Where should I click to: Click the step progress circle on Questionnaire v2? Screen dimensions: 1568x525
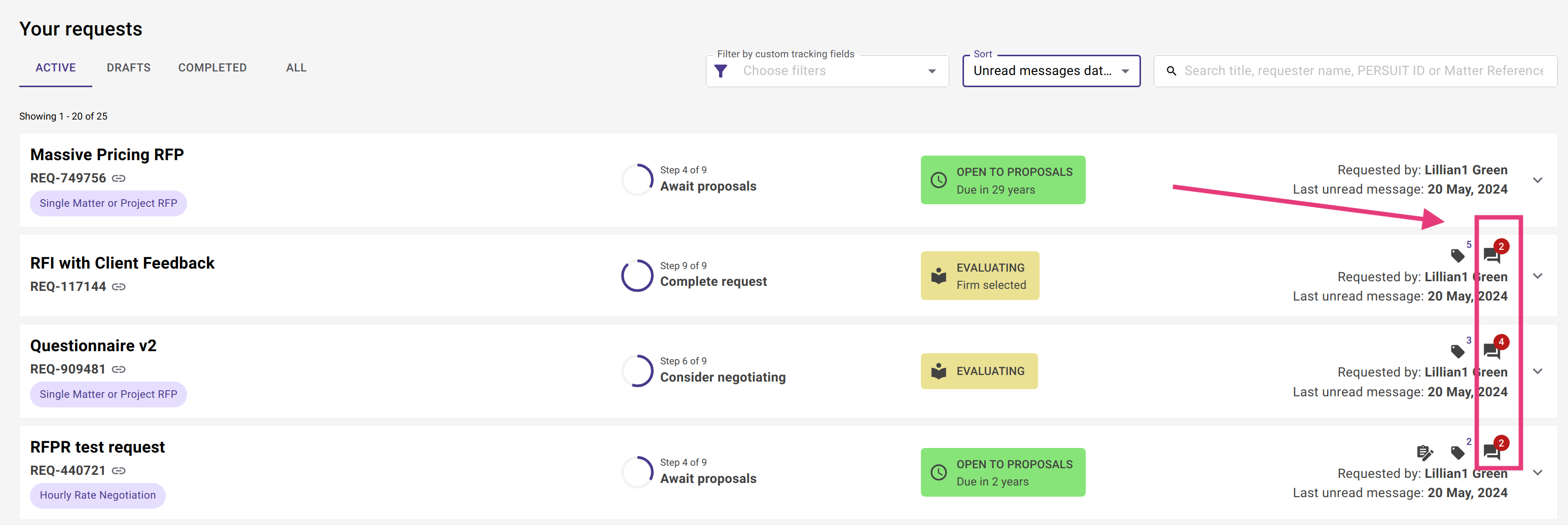tap(637, 370)
